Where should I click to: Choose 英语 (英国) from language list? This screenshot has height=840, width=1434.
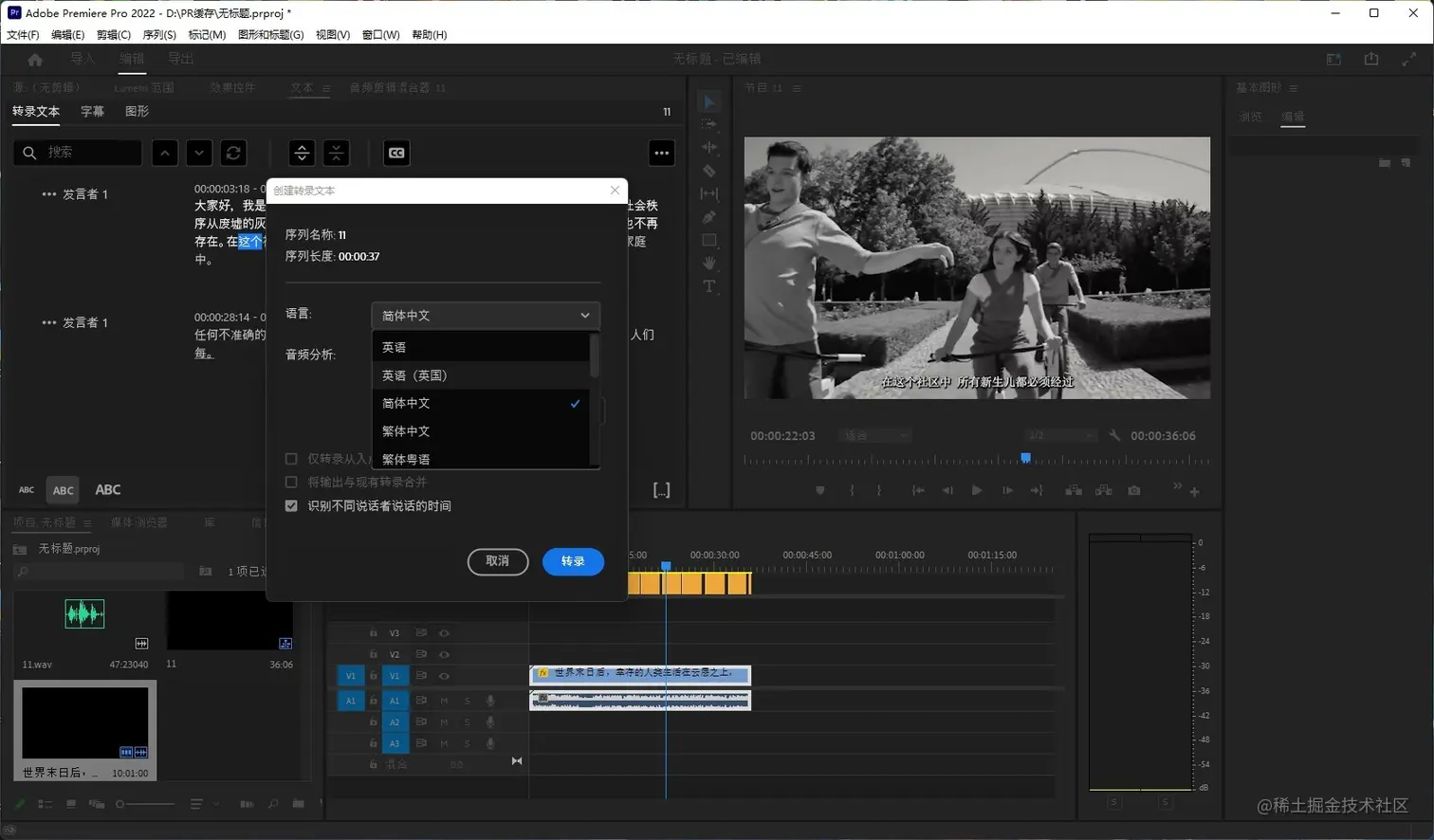click(414, 375)
